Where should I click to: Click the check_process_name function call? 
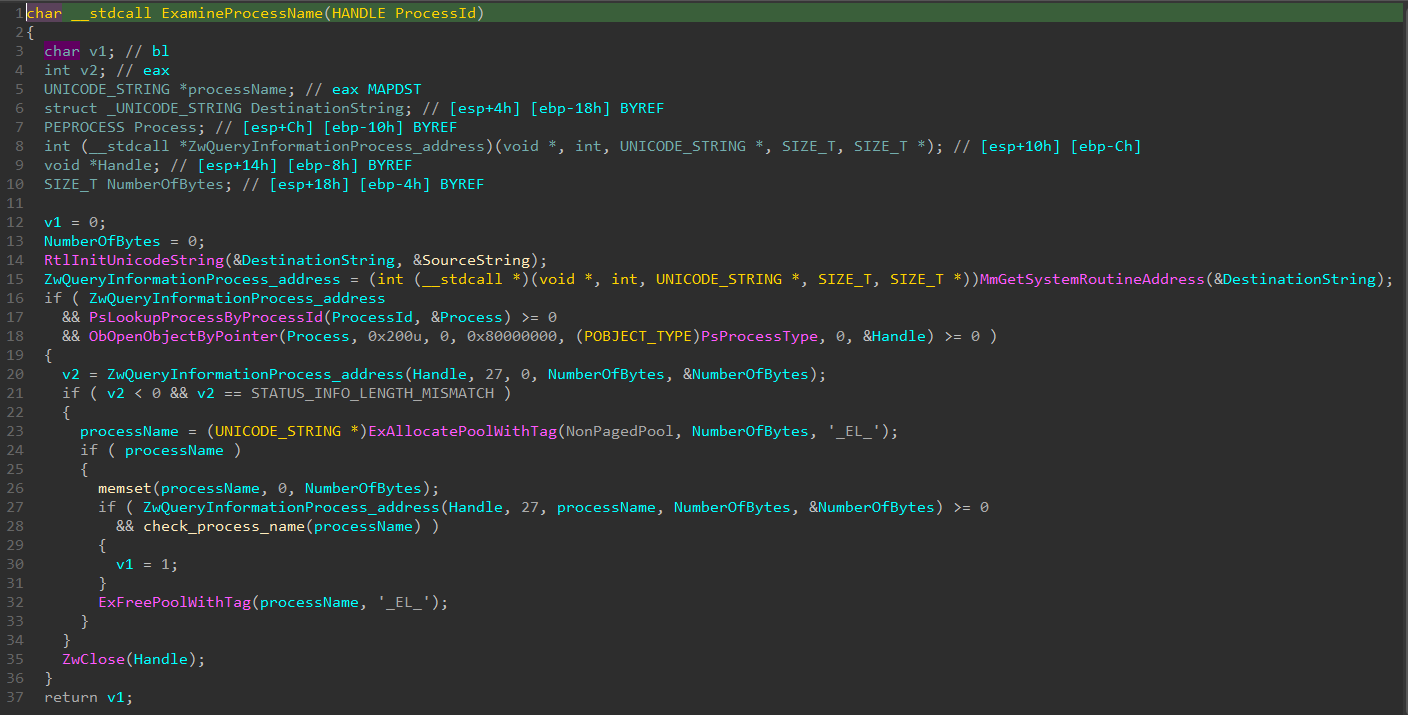[x=224, y=526]
